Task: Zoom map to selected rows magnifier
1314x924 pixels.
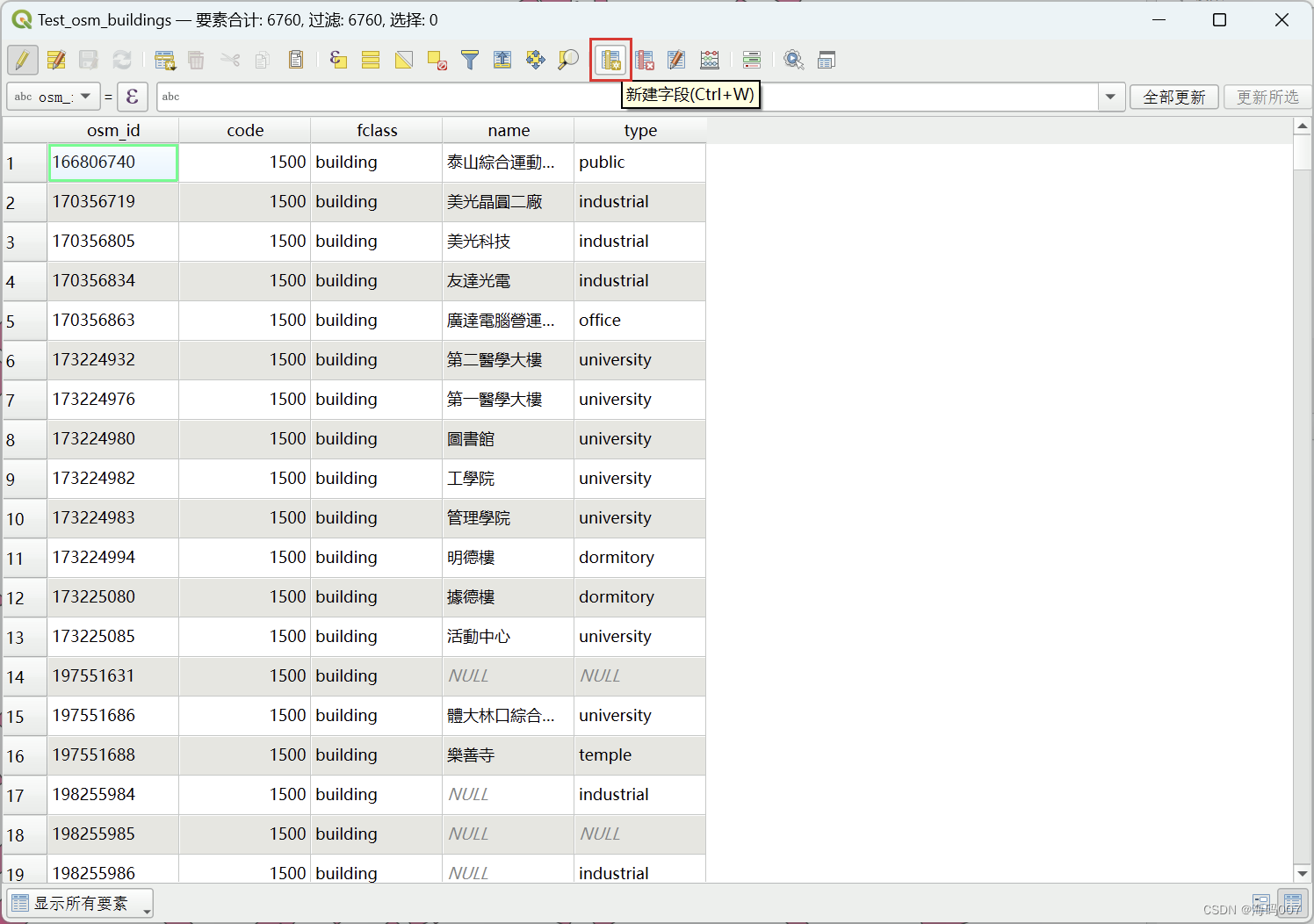Action: point(568,60)
